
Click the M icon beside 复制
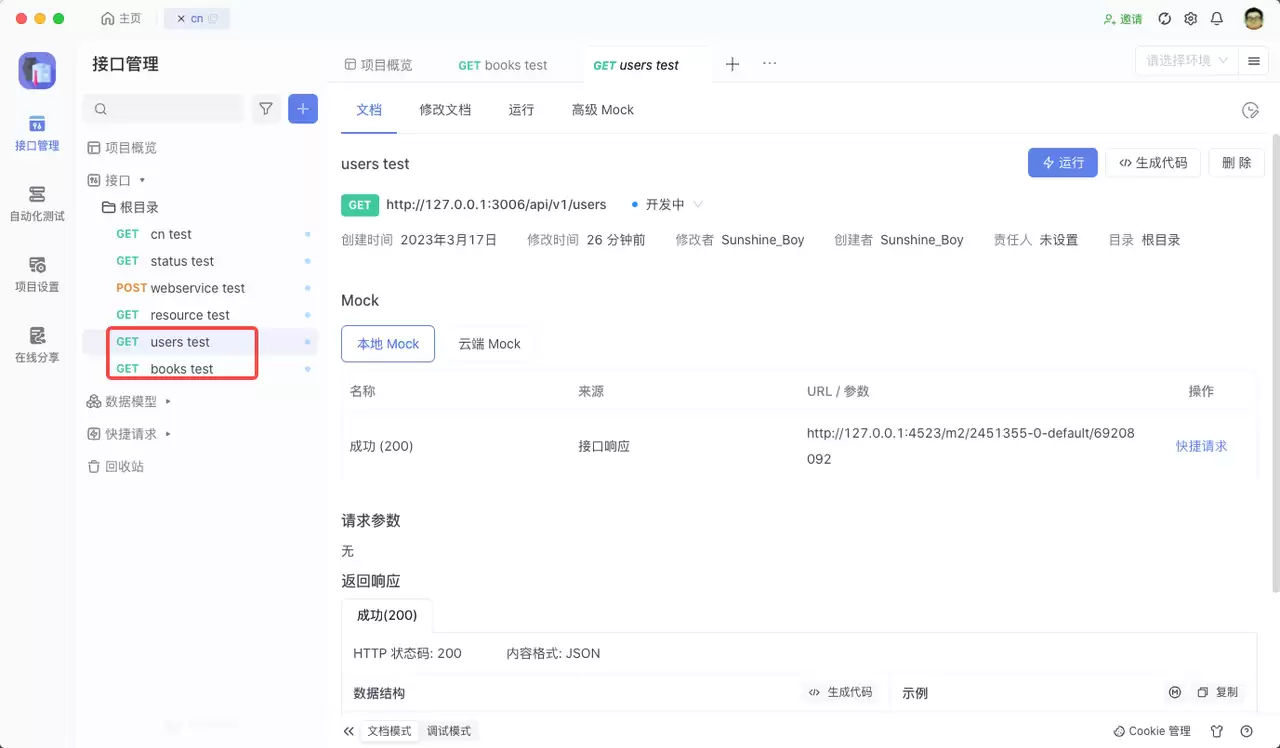click(x=1175, y=692)
